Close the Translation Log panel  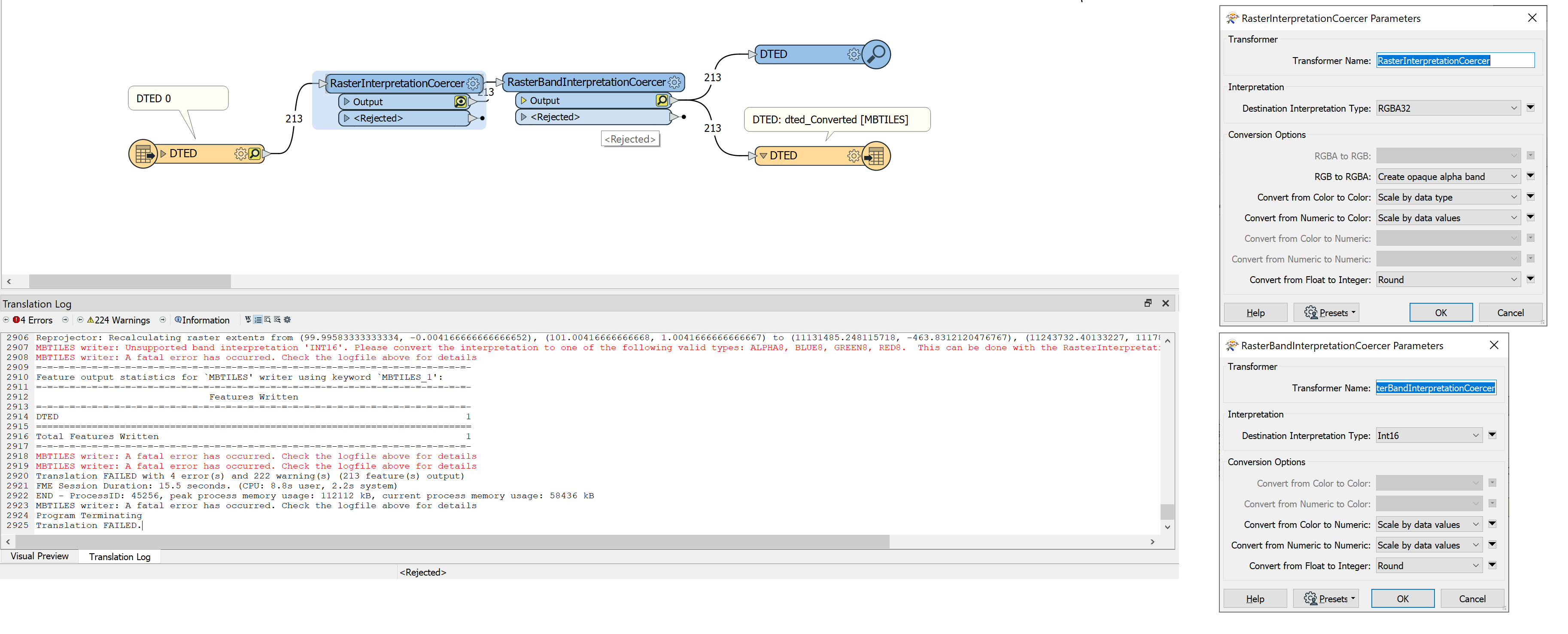(x=1165, y=303)
